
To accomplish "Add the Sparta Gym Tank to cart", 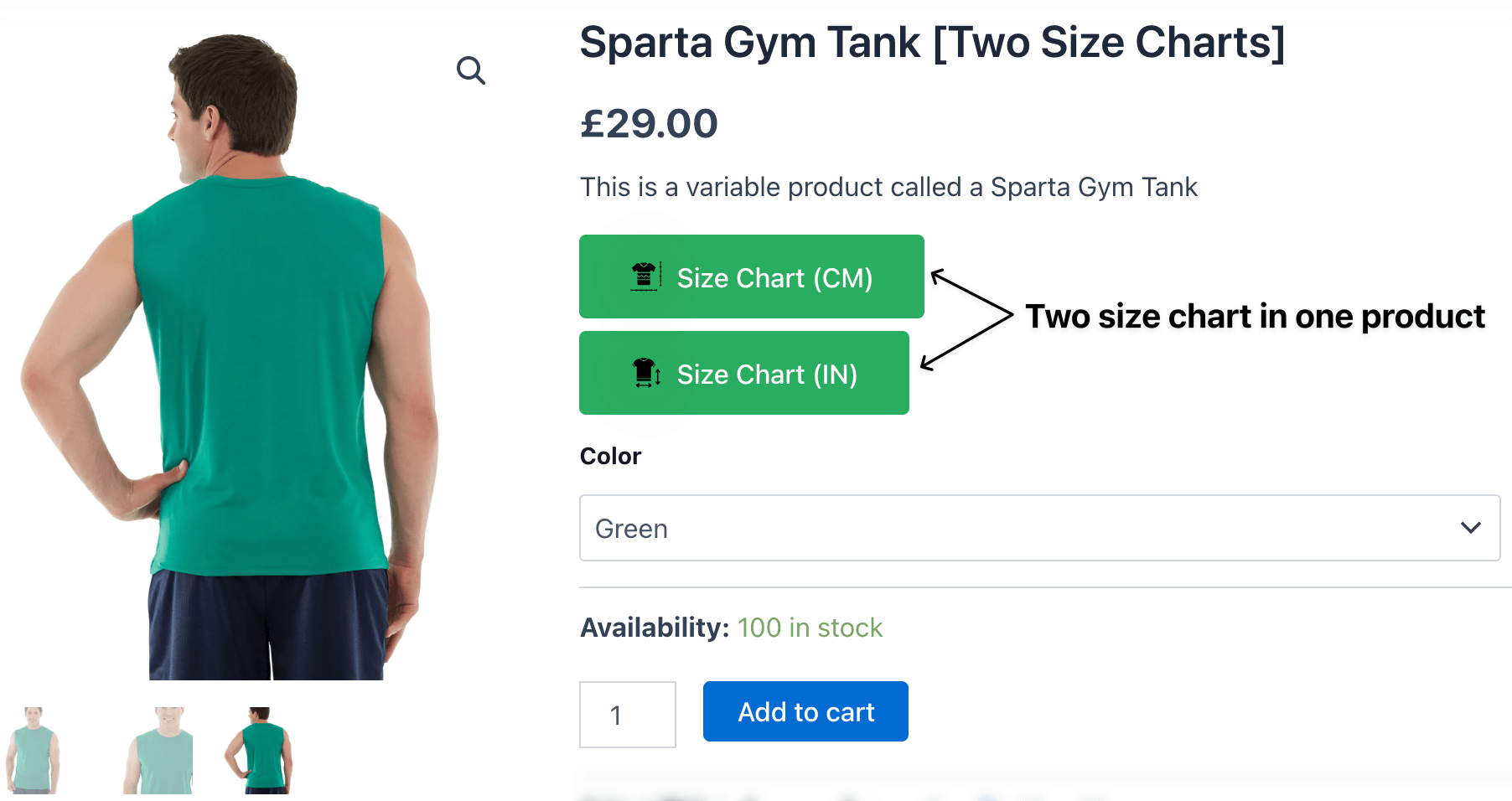I will point(805,711).
